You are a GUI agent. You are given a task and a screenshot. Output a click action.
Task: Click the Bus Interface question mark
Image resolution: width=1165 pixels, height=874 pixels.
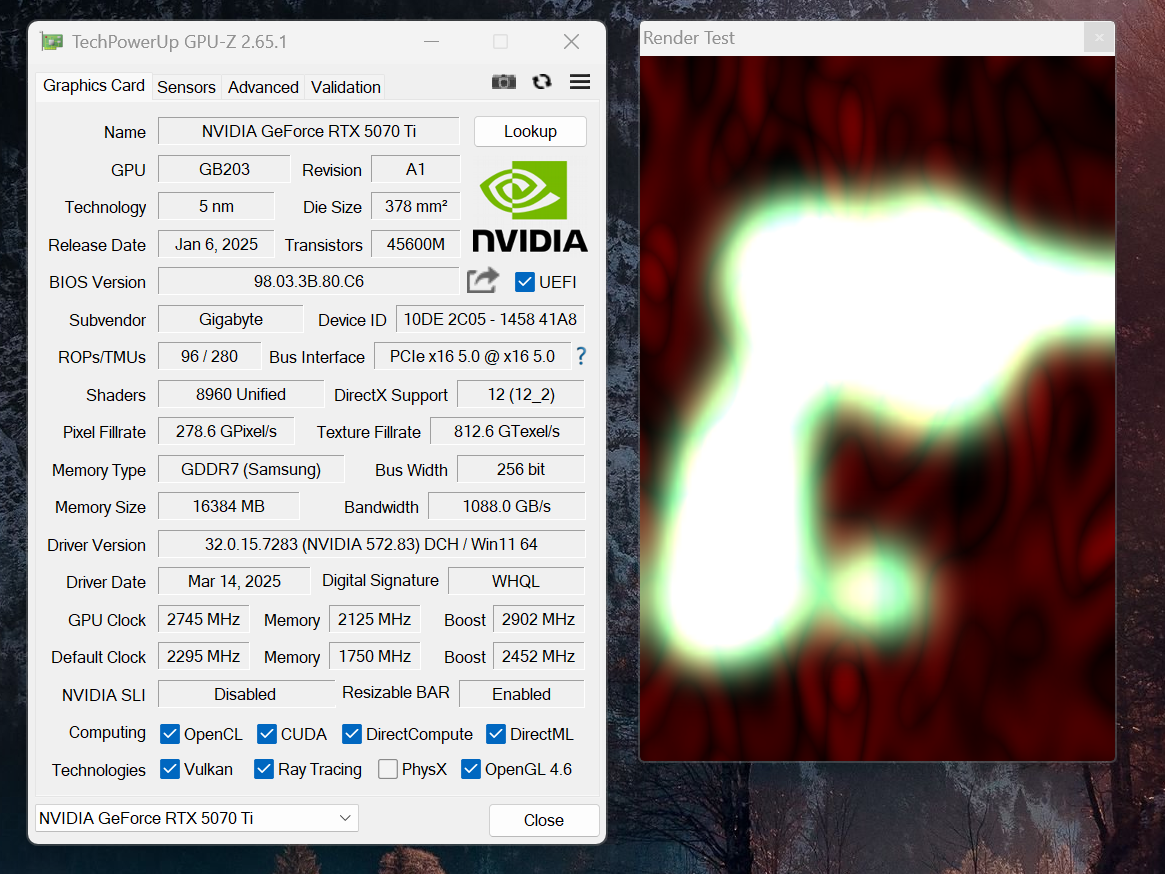click(581, 357)
